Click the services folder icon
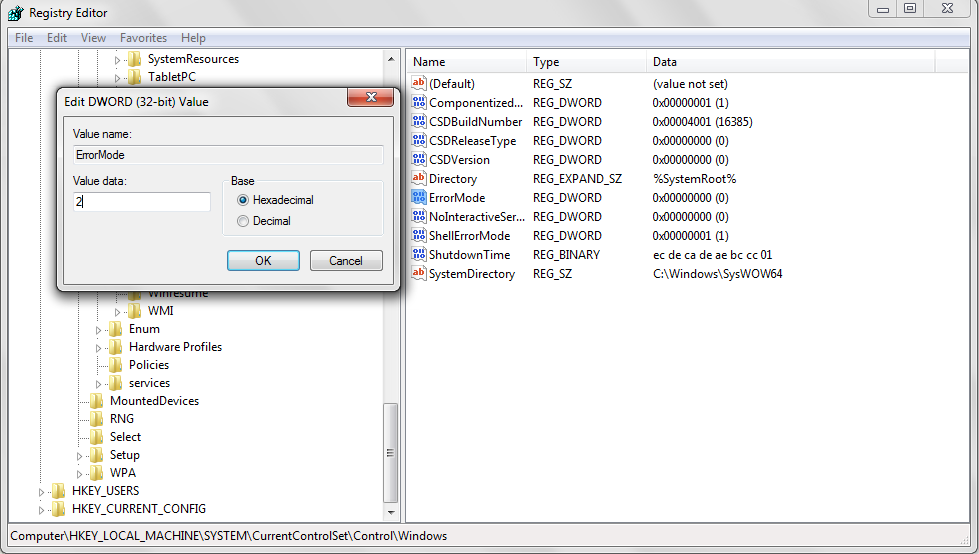 coord(116,383)
